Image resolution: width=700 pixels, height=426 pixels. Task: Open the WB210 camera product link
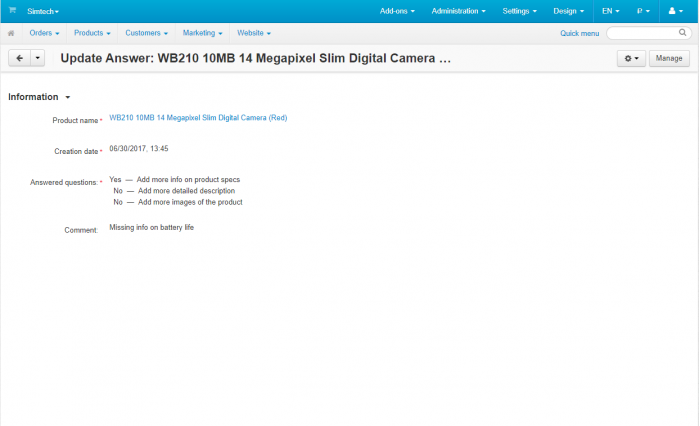coord(198,118)
